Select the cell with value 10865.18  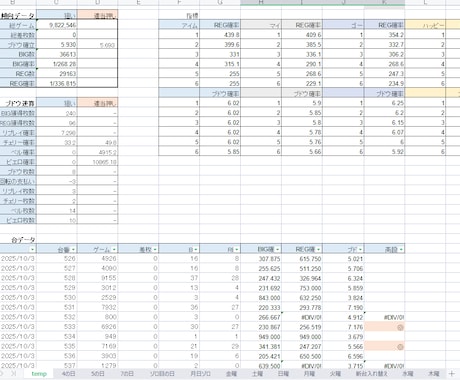(97, 162)
